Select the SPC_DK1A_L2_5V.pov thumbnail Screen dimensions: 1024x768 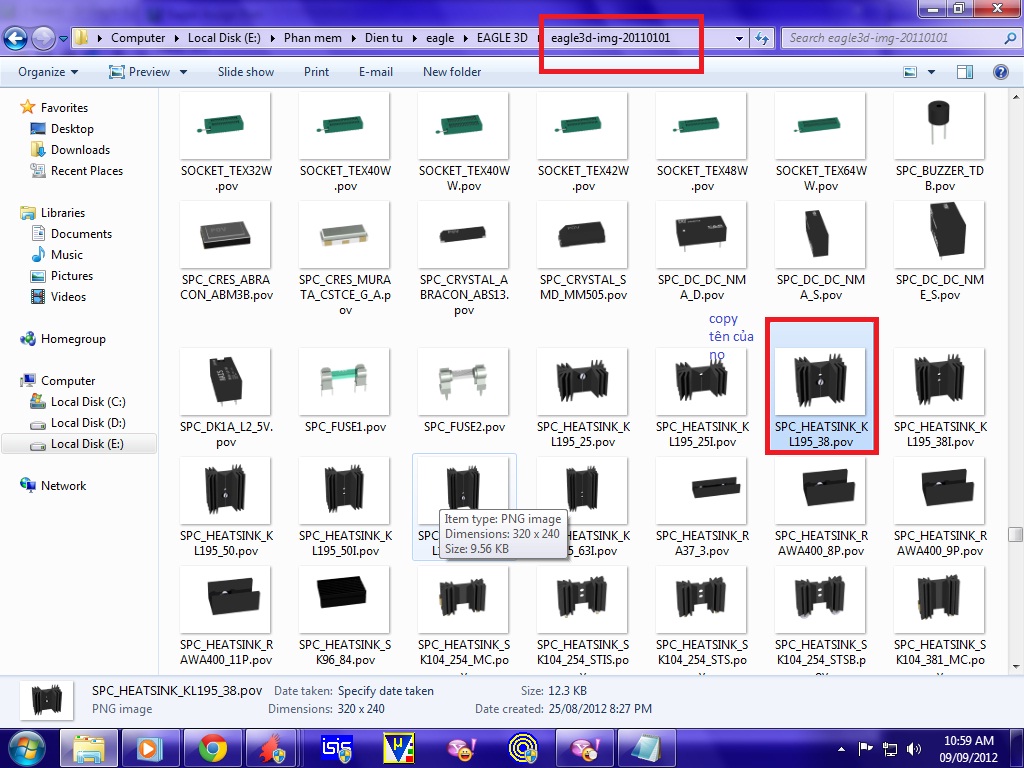(226, 381)
